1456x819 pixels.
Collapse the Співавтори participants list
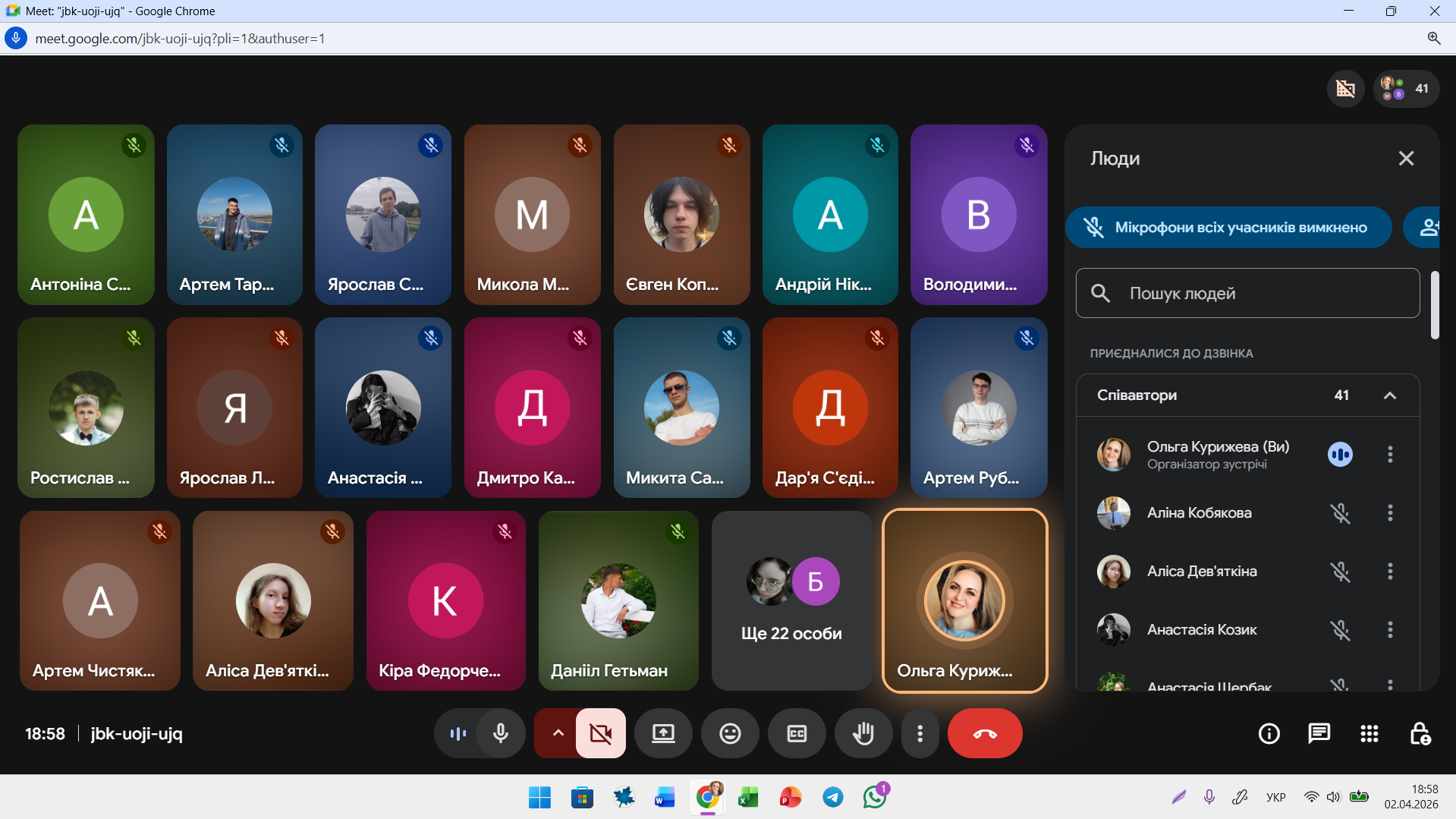tap(1389, 395)
